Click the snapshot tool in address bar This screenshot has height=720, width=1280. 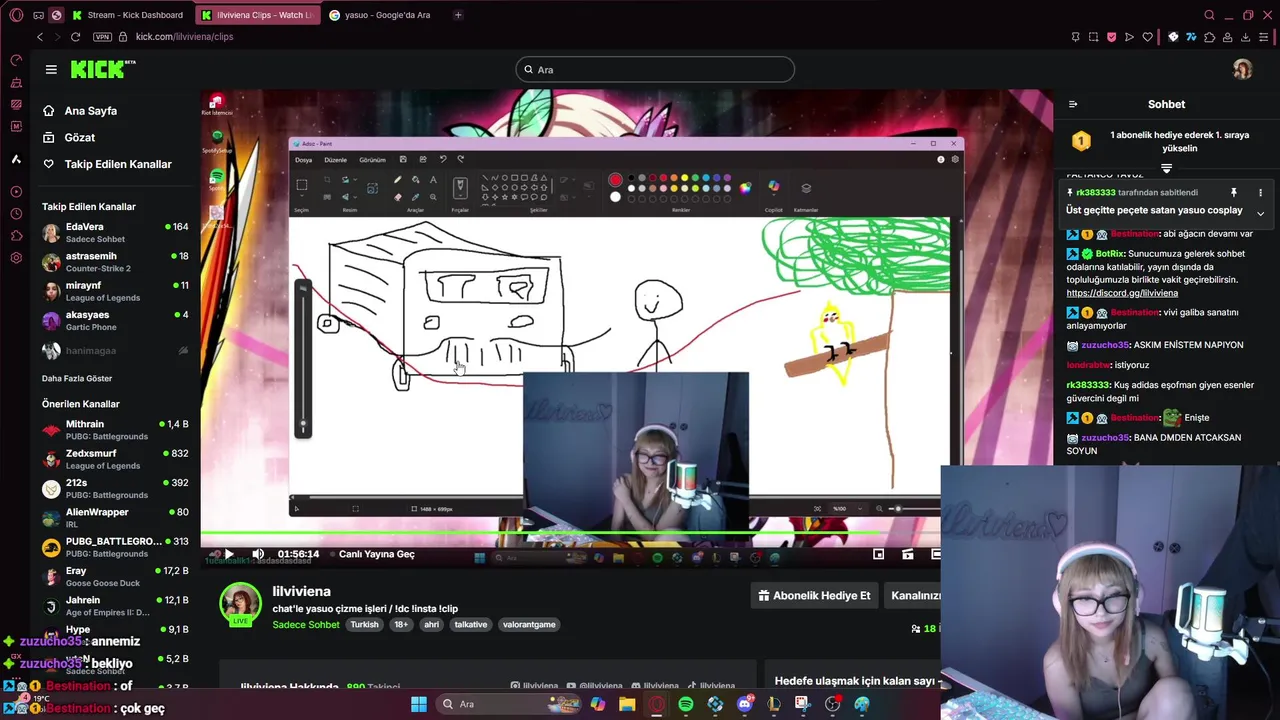pyautogui.click(x=1093, y=37)
